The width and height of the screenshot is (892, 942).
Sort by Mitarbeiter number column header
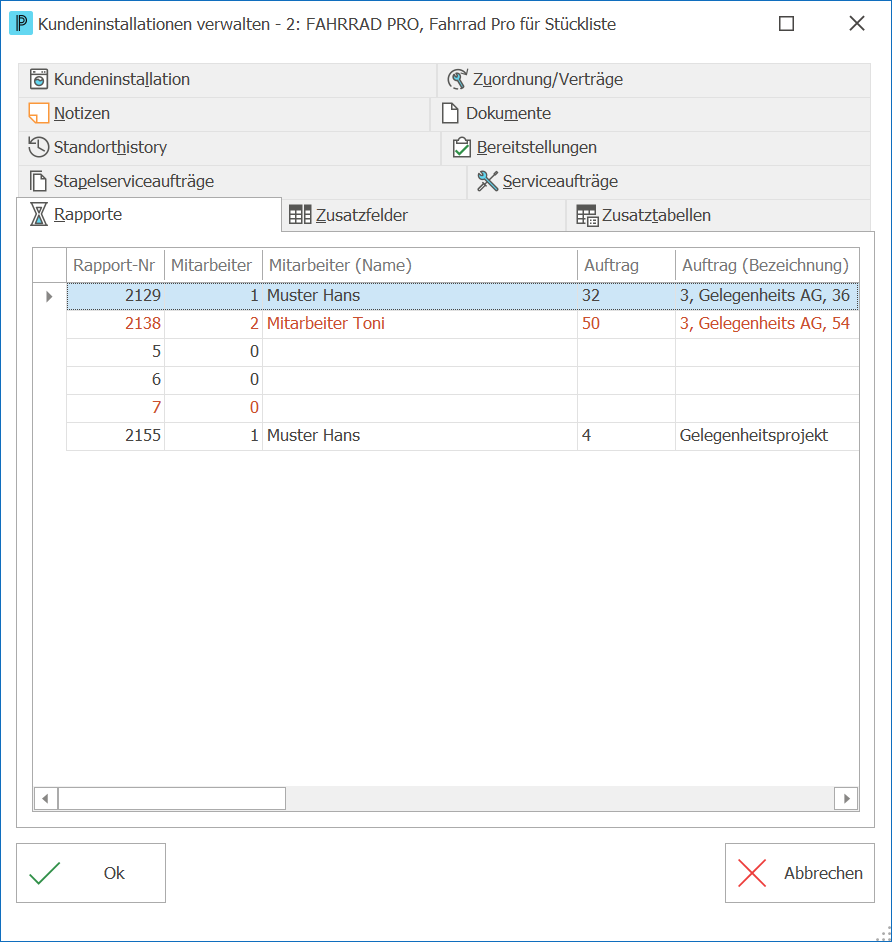click(x=213, y=265)
